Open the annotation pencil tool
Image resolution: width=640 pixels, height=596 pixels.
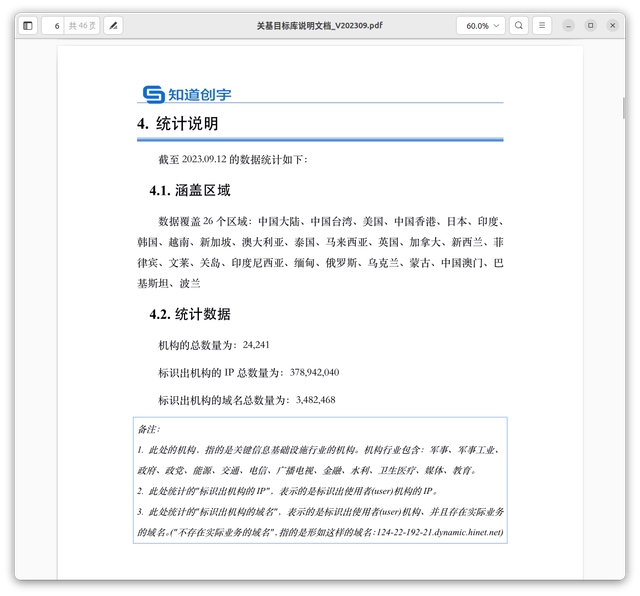click(x=113, y=25)
